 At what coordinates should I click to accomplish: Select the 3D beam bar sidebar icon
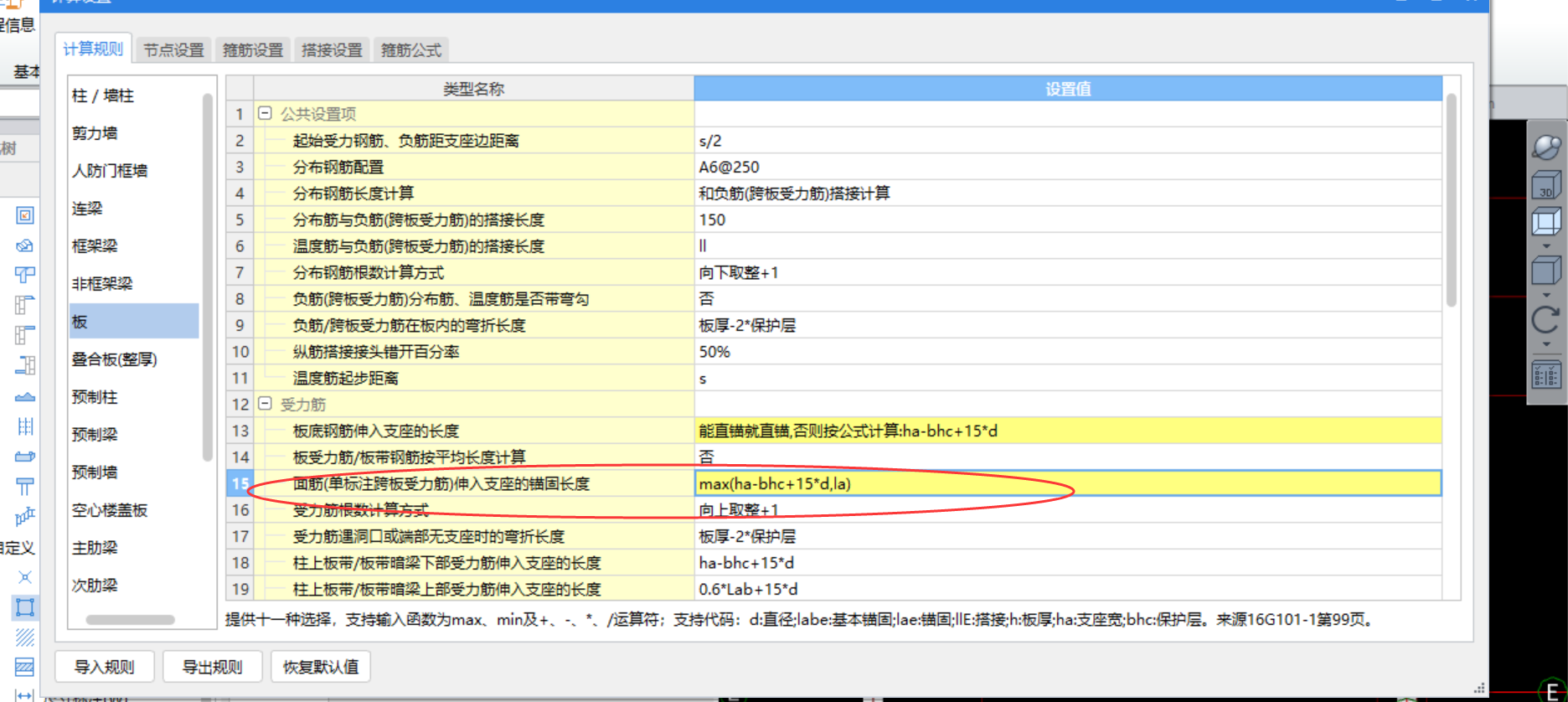(25, 457)
